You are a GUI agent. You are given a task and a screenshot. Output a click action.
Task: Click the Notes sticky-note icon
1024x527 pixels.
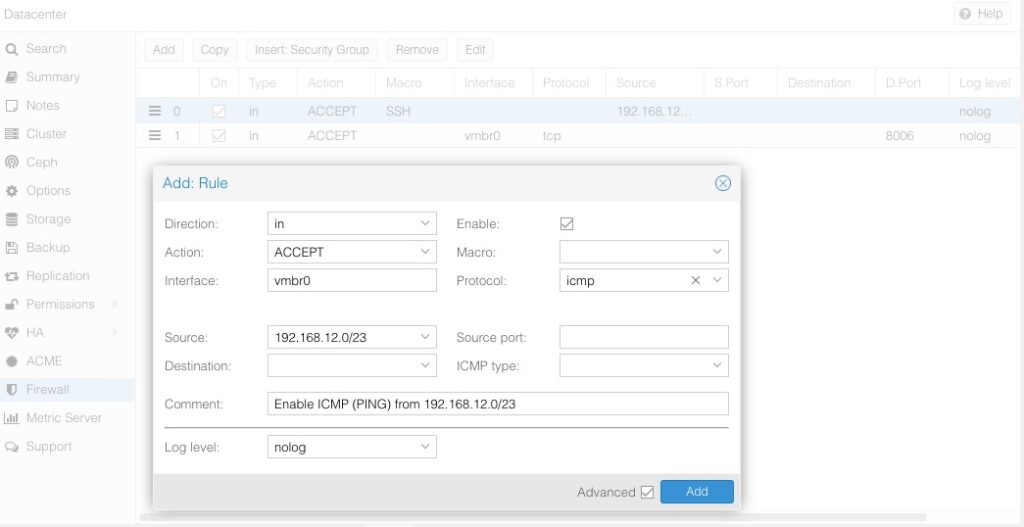[x=11, y=106]
